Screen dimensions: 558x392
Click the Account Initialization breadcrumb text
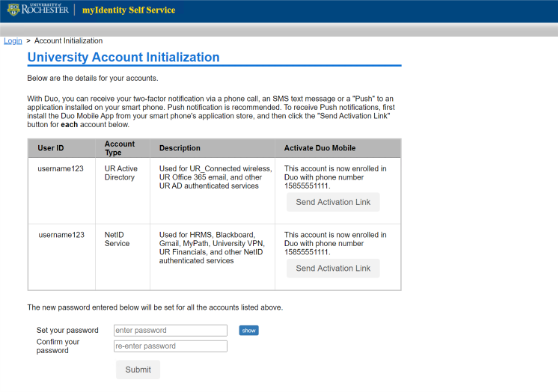pos(68,41)
